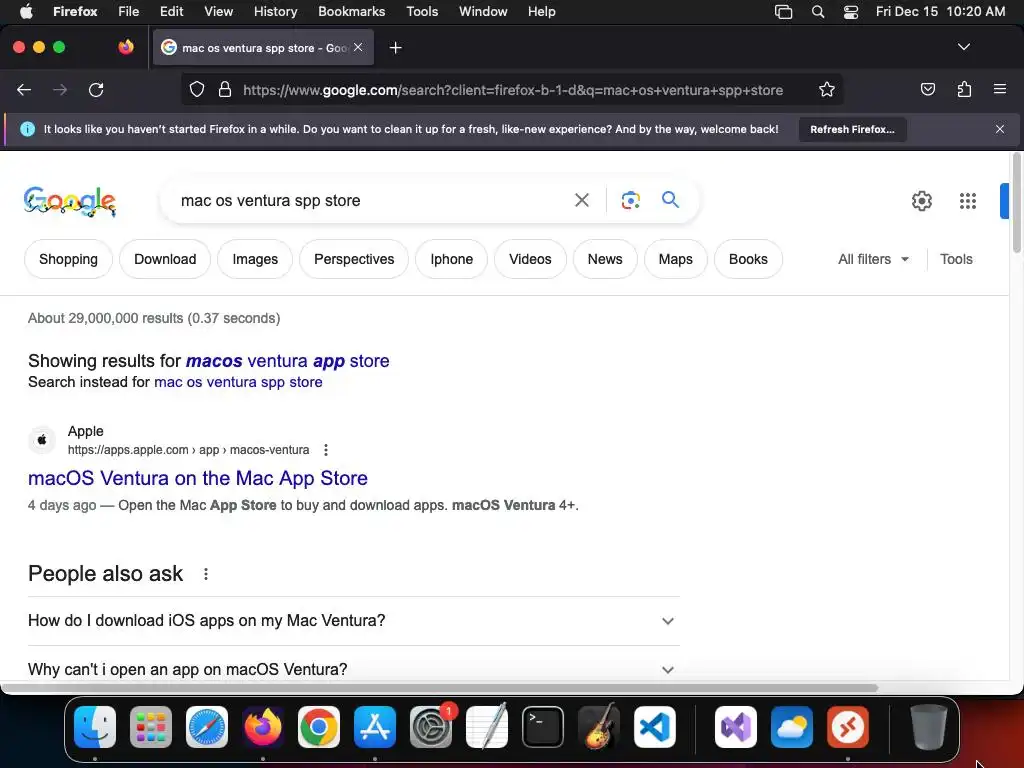Open more options for Apple result

[326, 450]
